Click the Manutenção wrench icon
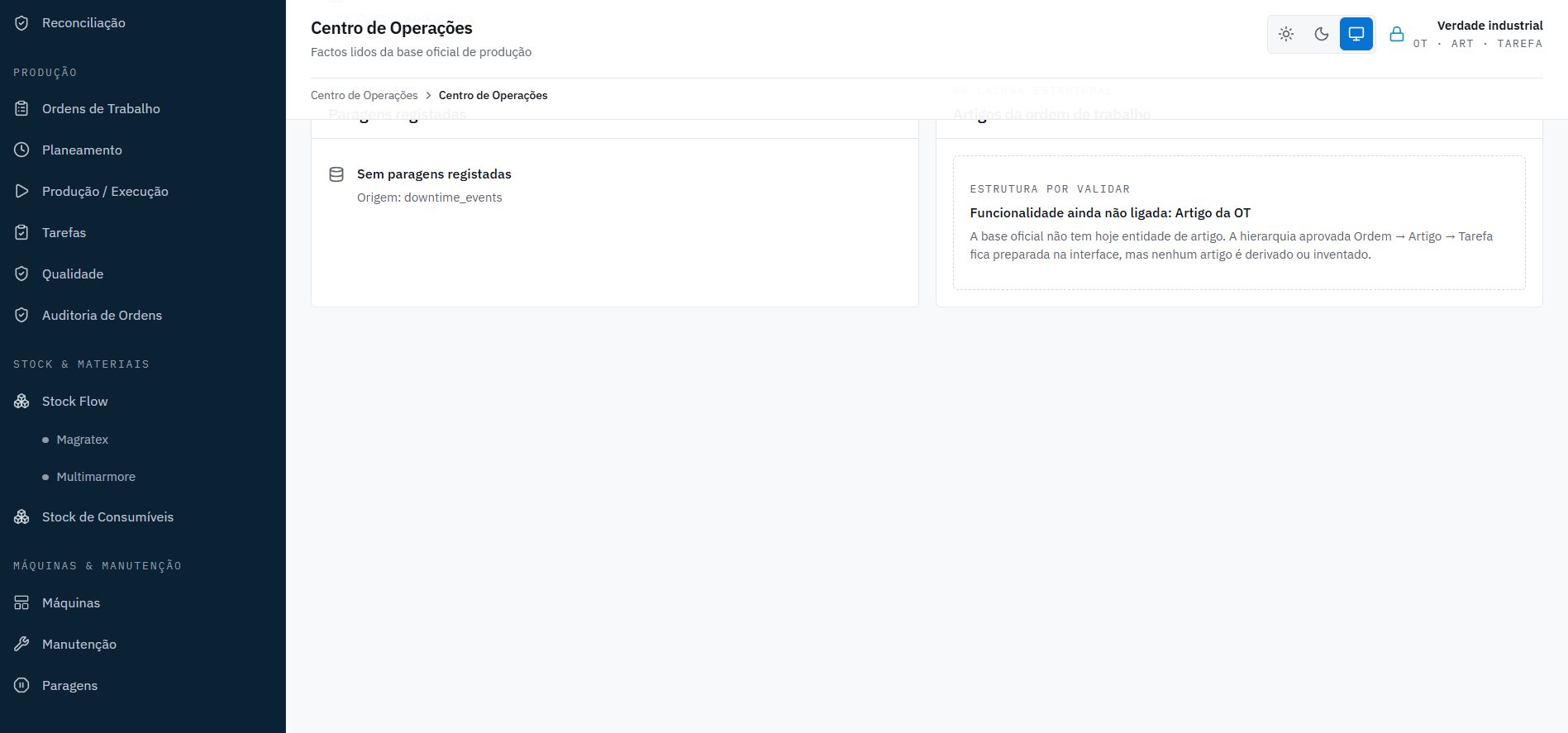 (21, 645)
